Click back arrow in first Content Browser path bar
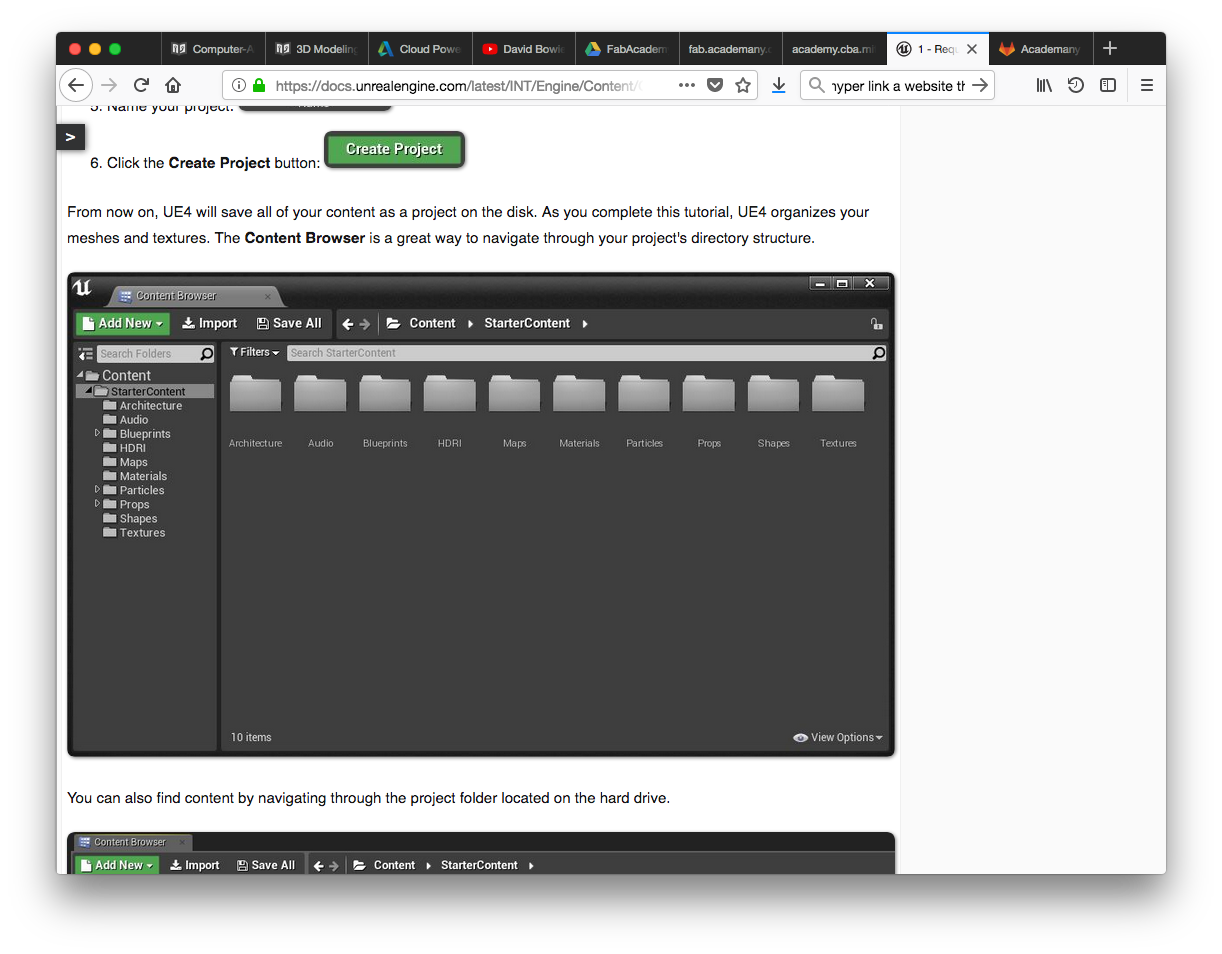The height and width of the screenshot is (954, 1222). point(347,324)
